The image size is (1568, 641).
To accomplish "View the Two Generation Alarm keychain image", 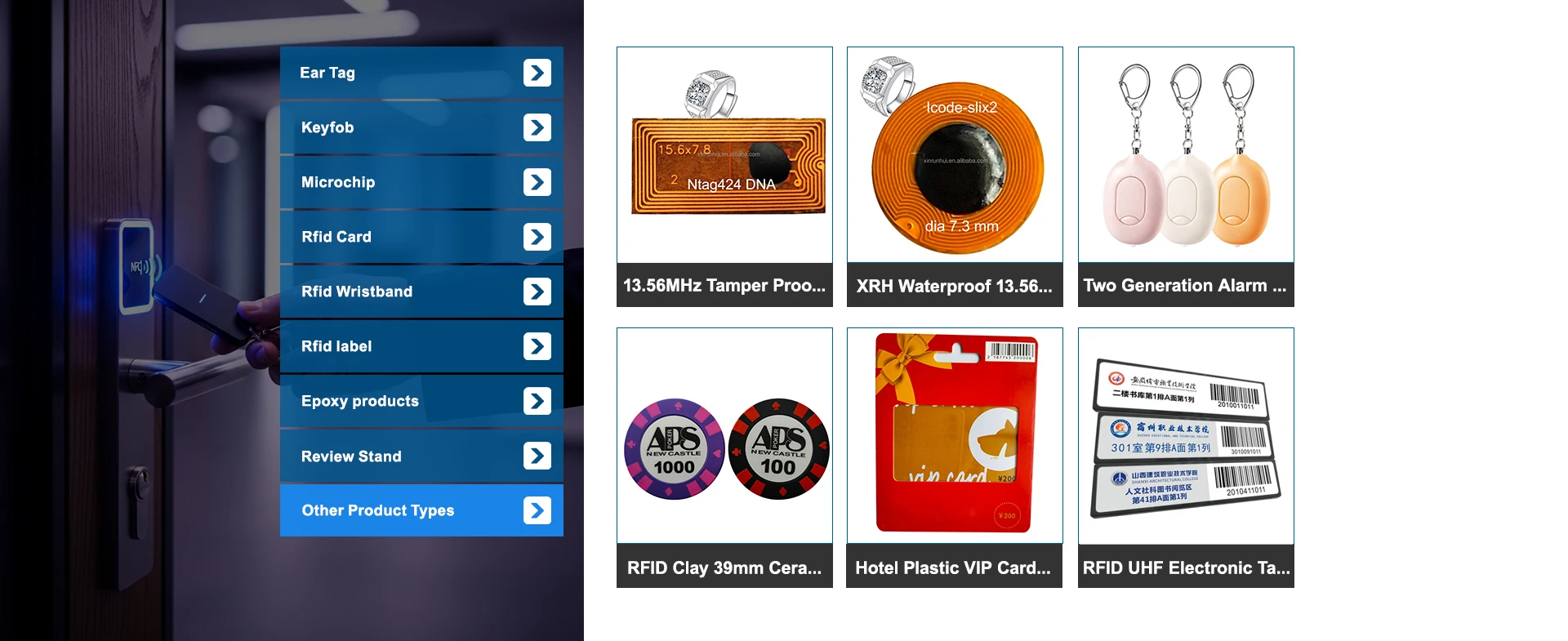I will click(1186, 155).
